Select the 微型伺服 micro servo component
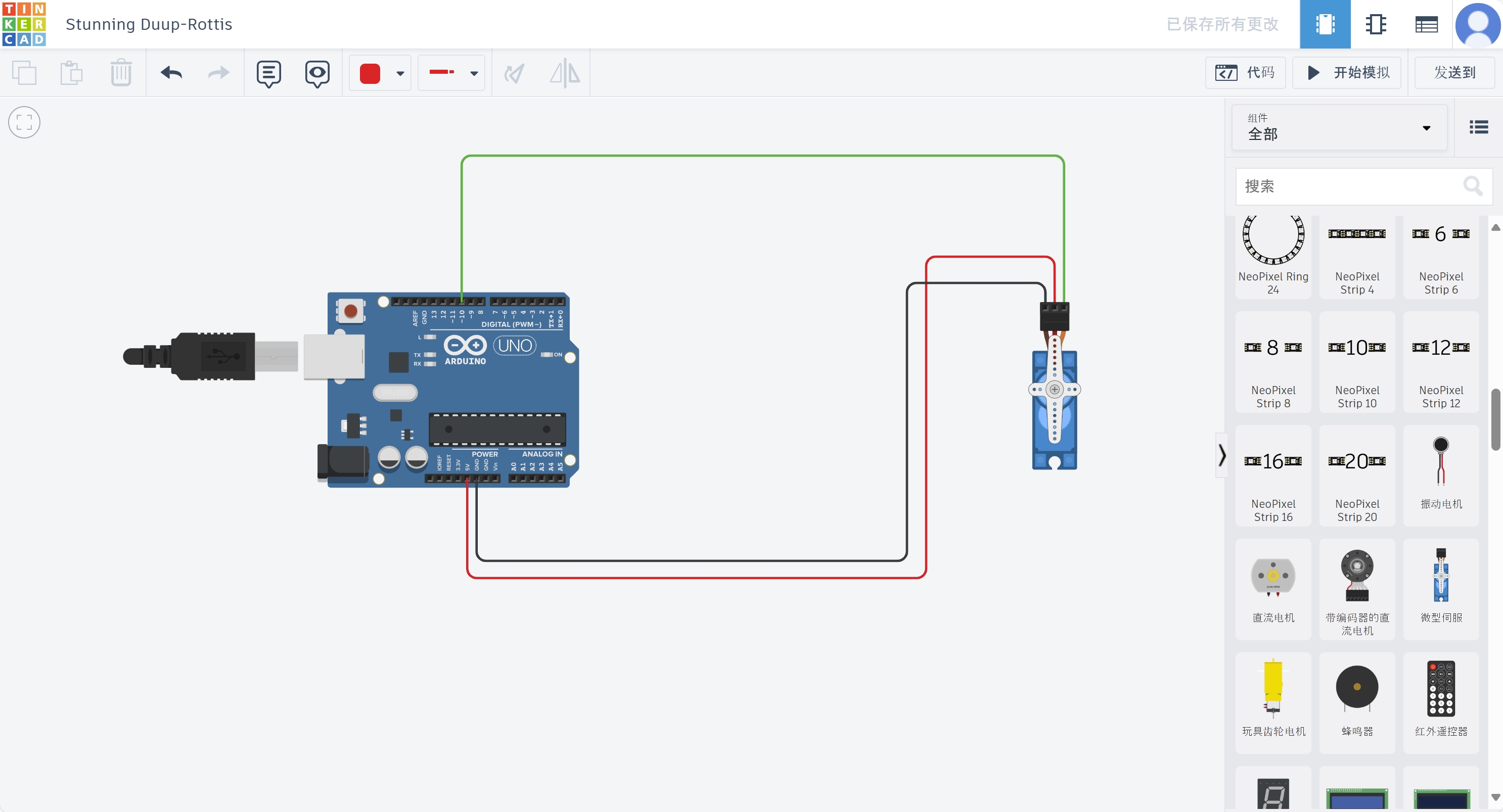Screen dimensions: 1503x812 pos(1441,589)
